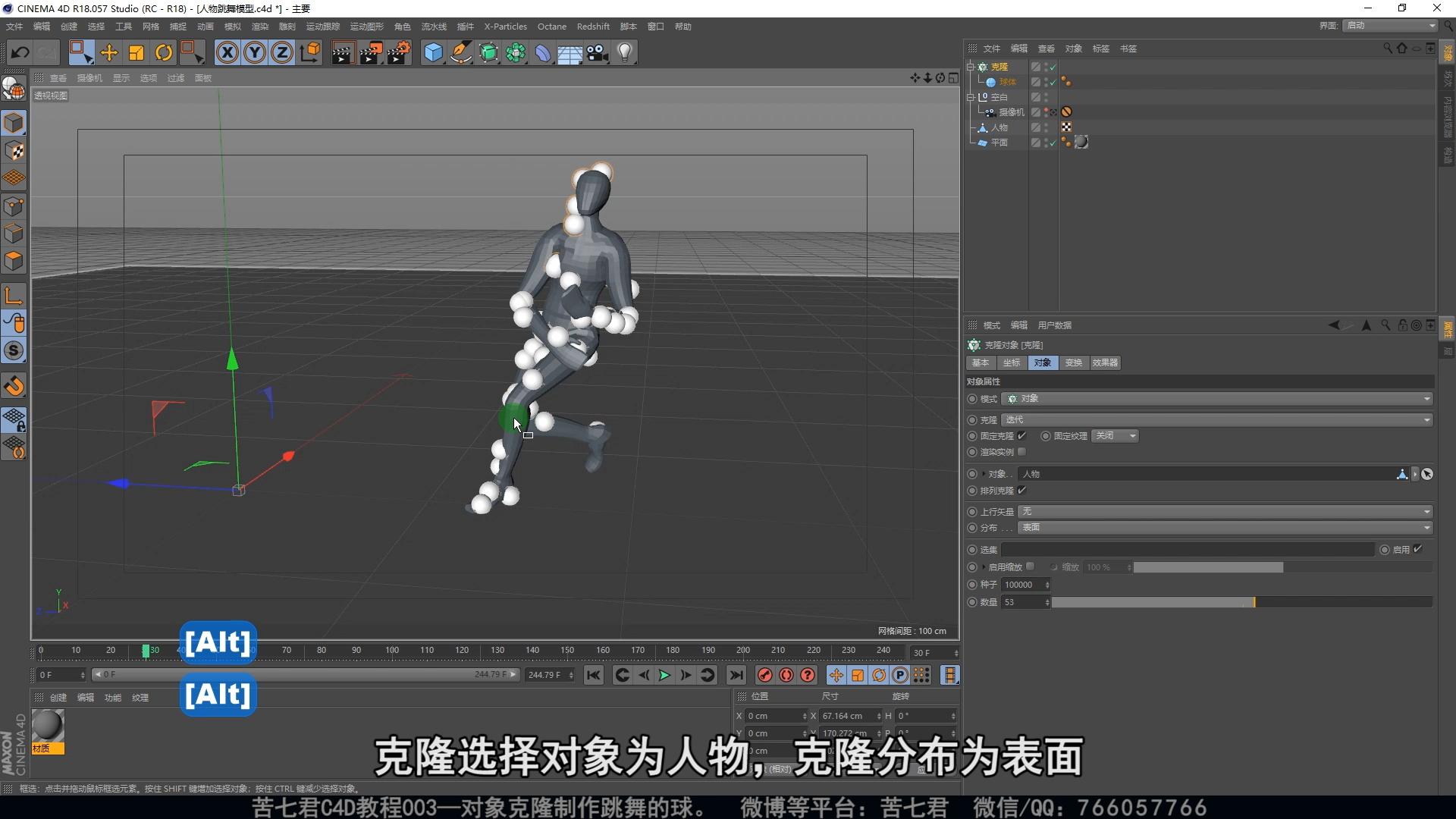Screen dimensions: 1456x819
Task: Open the Deformer object icon
Action: point(544,53)
